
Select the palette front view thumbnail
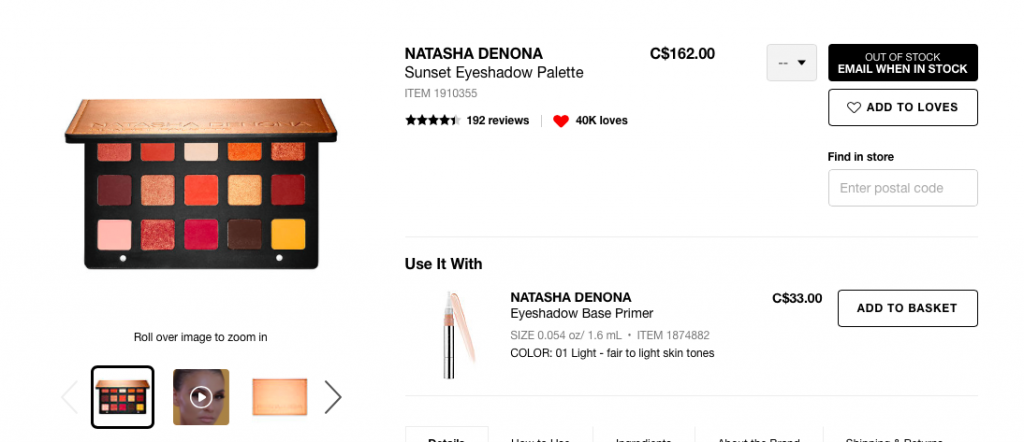[122, 397]
